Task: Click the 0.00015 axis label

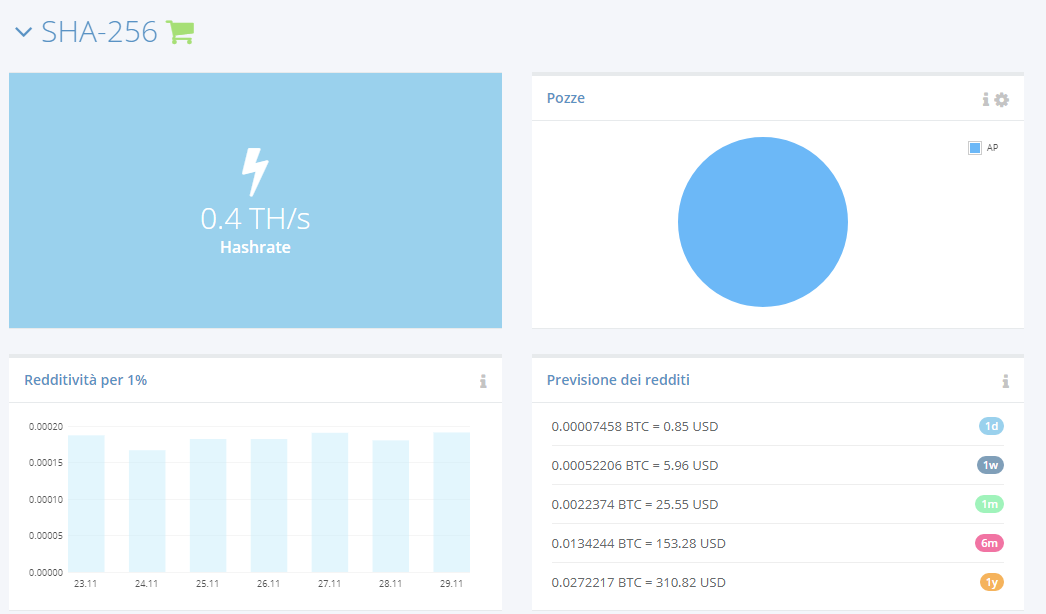Action: [x=46, y=463]
